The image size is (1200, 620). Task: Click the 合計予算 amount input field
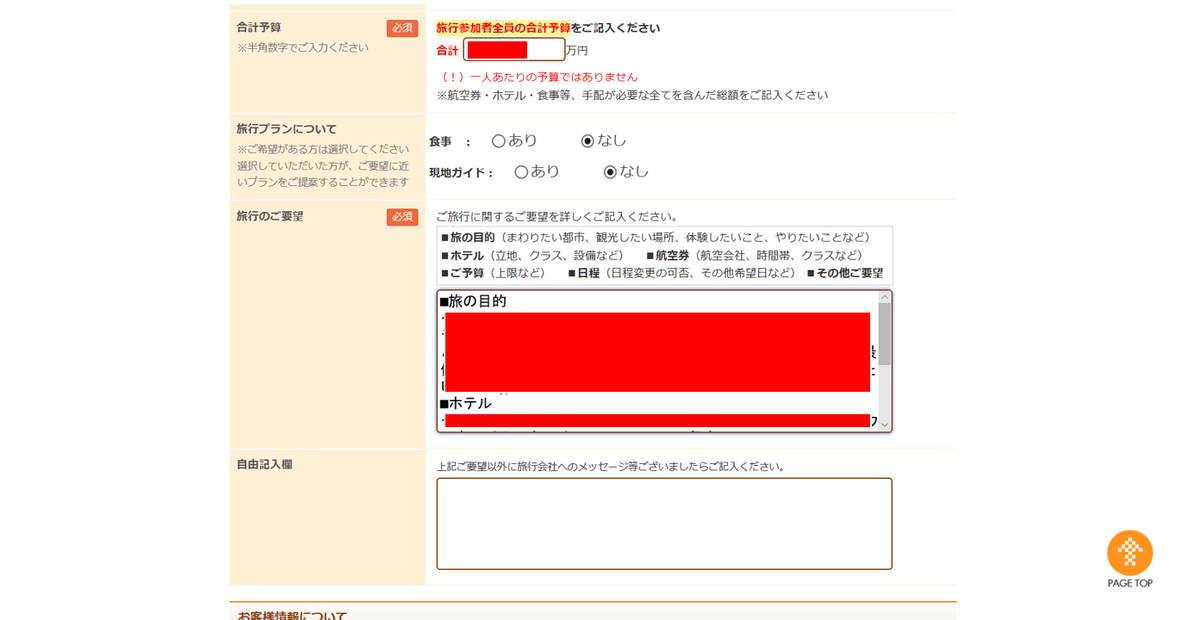(514, 50)
